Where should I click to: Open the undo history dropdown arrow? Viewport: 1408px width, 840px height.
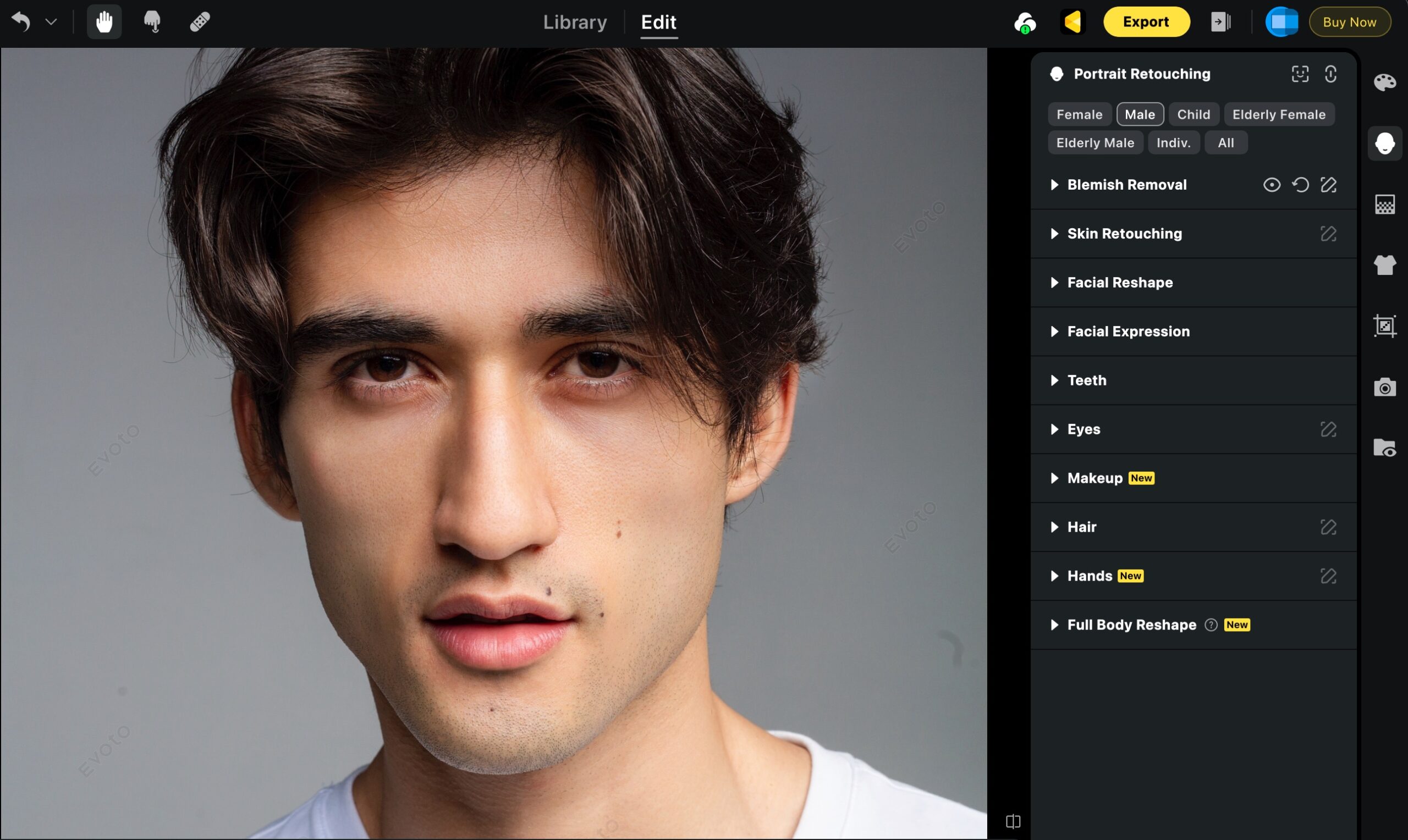pyautogui.click(x=52, y=22)
